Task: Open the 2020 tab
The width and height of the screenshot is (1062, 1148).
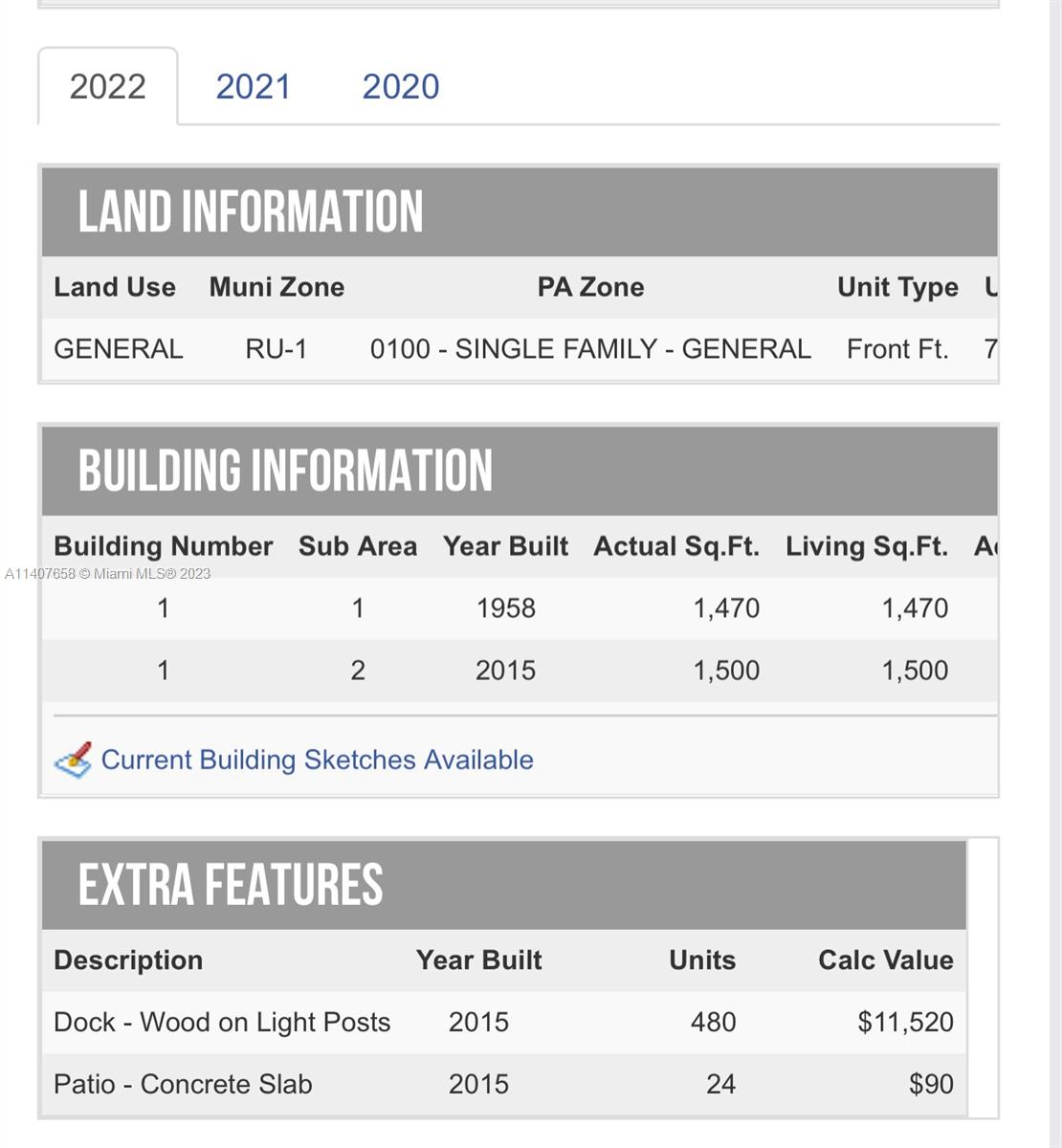Action: [400, 87]
